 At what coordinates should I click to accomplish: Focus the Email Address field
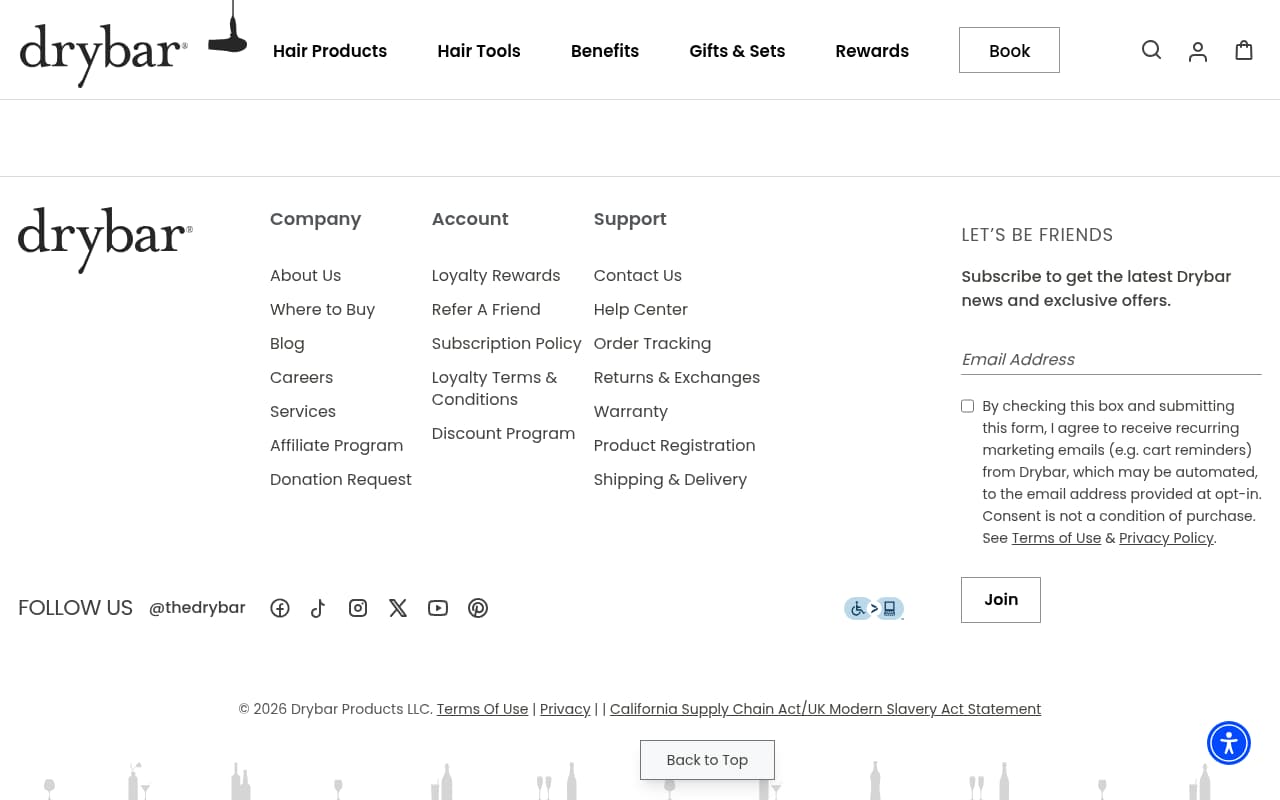point(1111,360)
